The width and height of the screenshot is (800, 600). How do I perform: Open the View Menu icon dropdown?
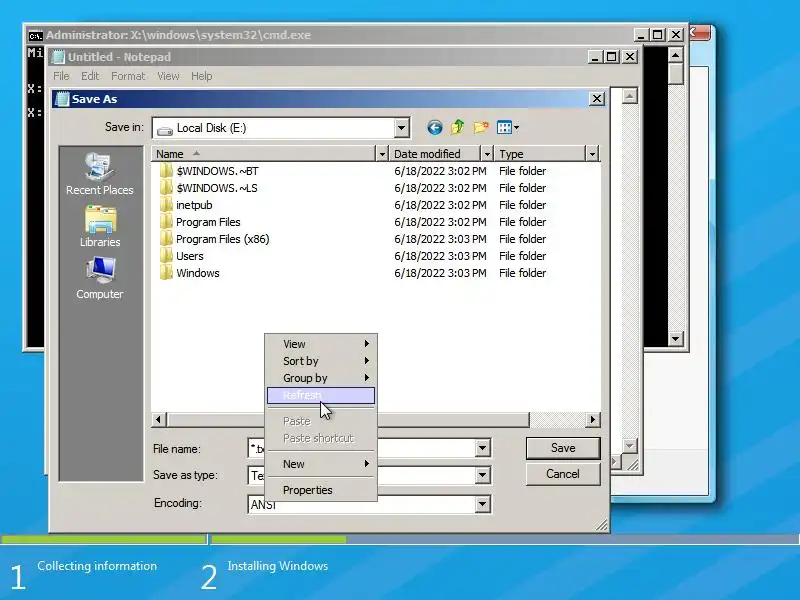tap(508, 127)
